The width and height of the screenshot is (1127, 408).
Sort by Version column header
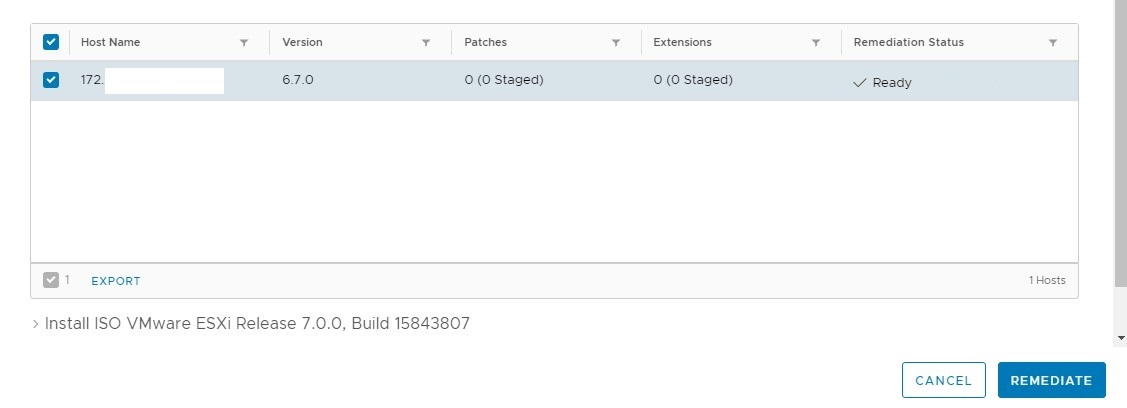(303, 42)
